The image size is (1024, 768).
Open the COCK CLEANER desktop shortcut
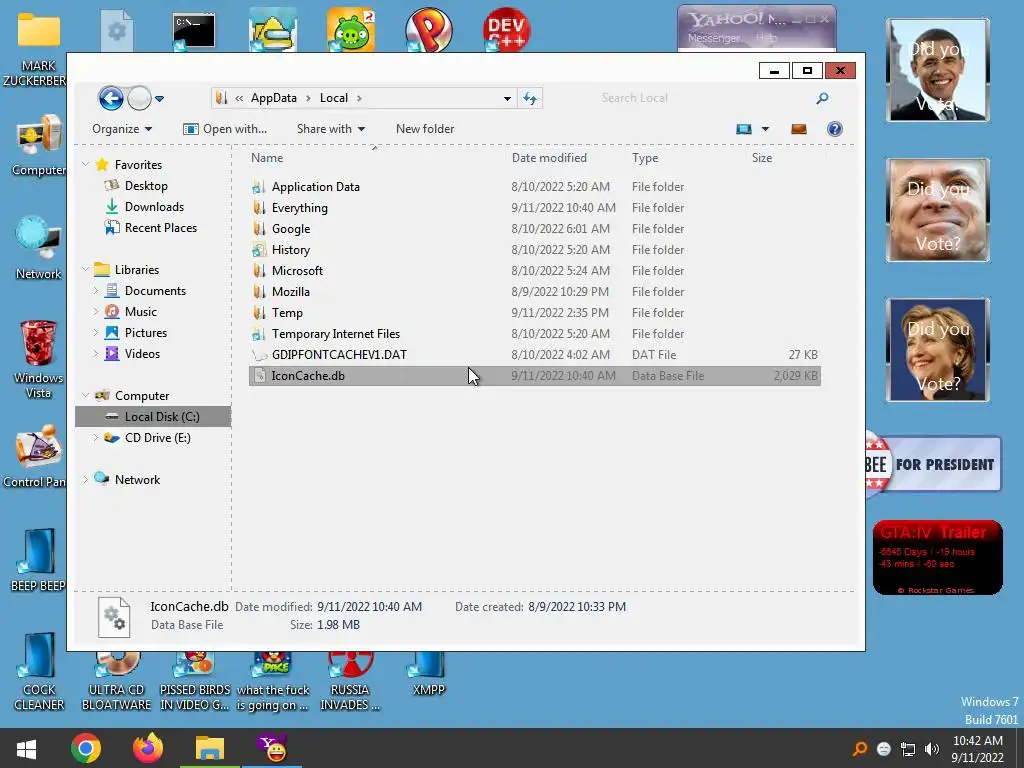tap(39, 672)
